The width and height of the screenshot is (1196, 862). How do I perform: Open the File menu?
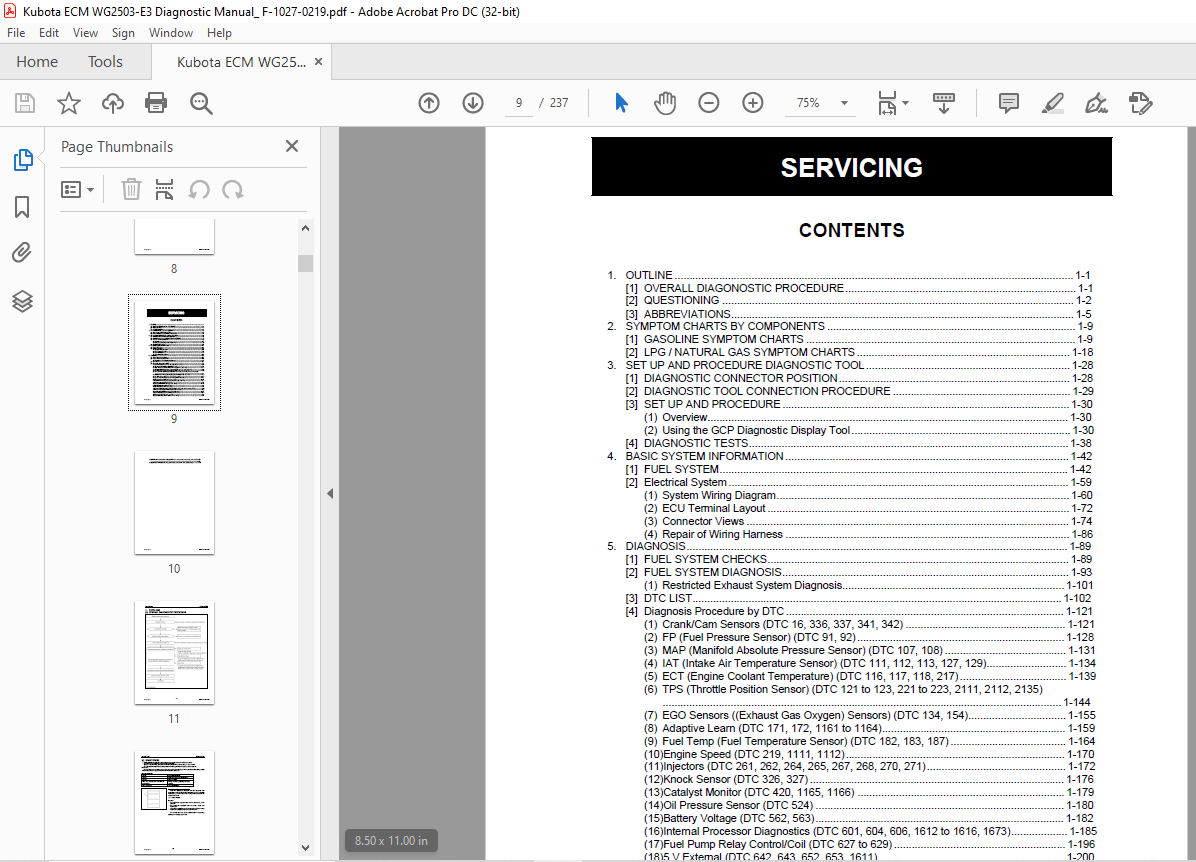click(x=16, y=33)
